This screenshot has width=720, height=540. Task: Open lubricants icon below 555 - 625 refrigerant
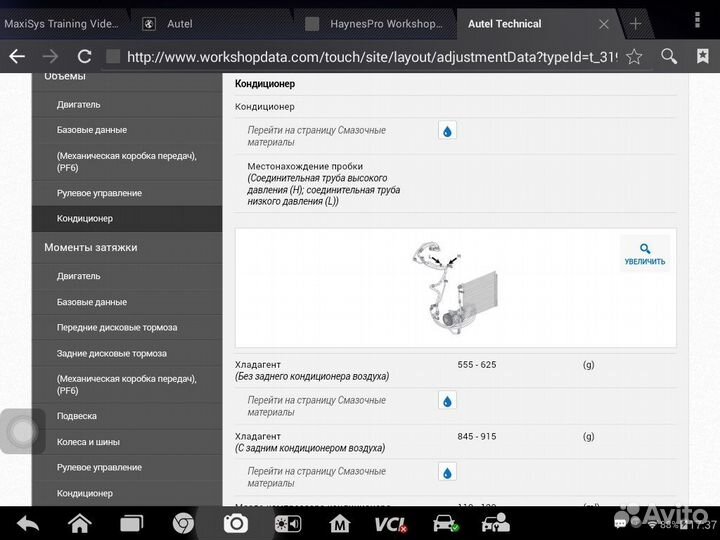pyautogui.click(x=447, y=401)
